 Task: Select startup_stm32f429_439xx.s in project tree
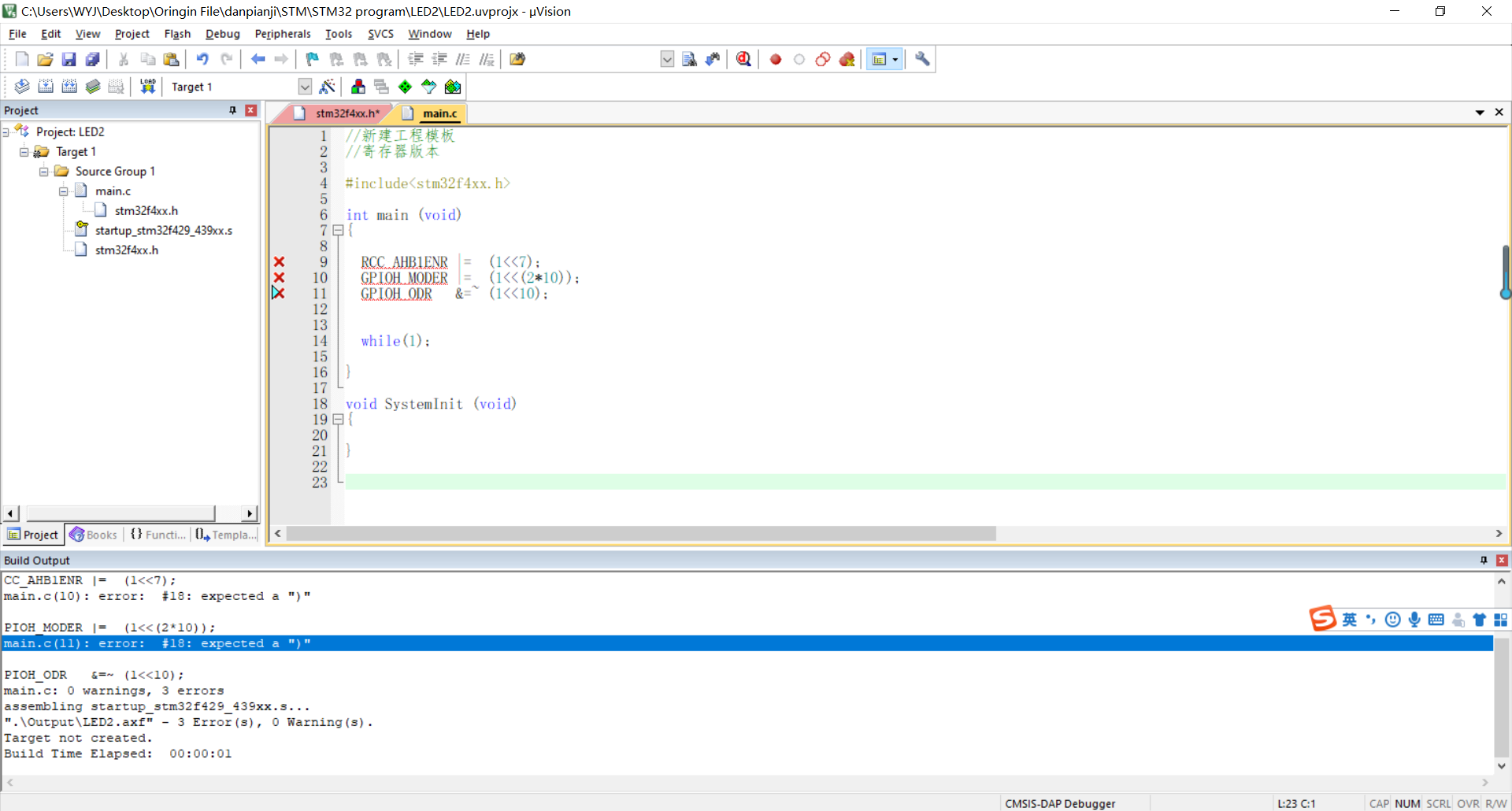coord(163,231)
